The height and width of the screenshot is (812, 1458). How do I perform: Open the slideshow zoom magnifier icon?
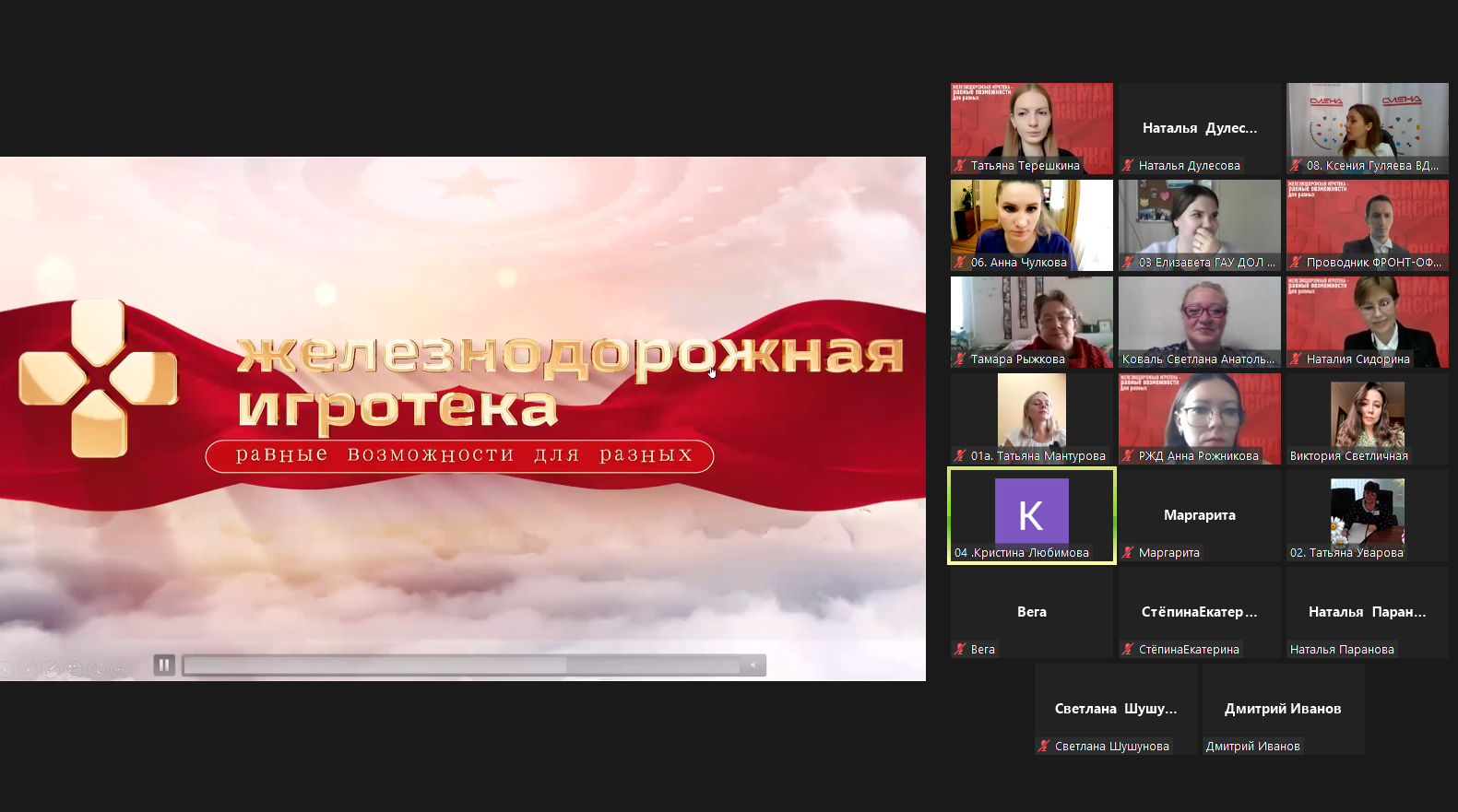tap(96, 670)
